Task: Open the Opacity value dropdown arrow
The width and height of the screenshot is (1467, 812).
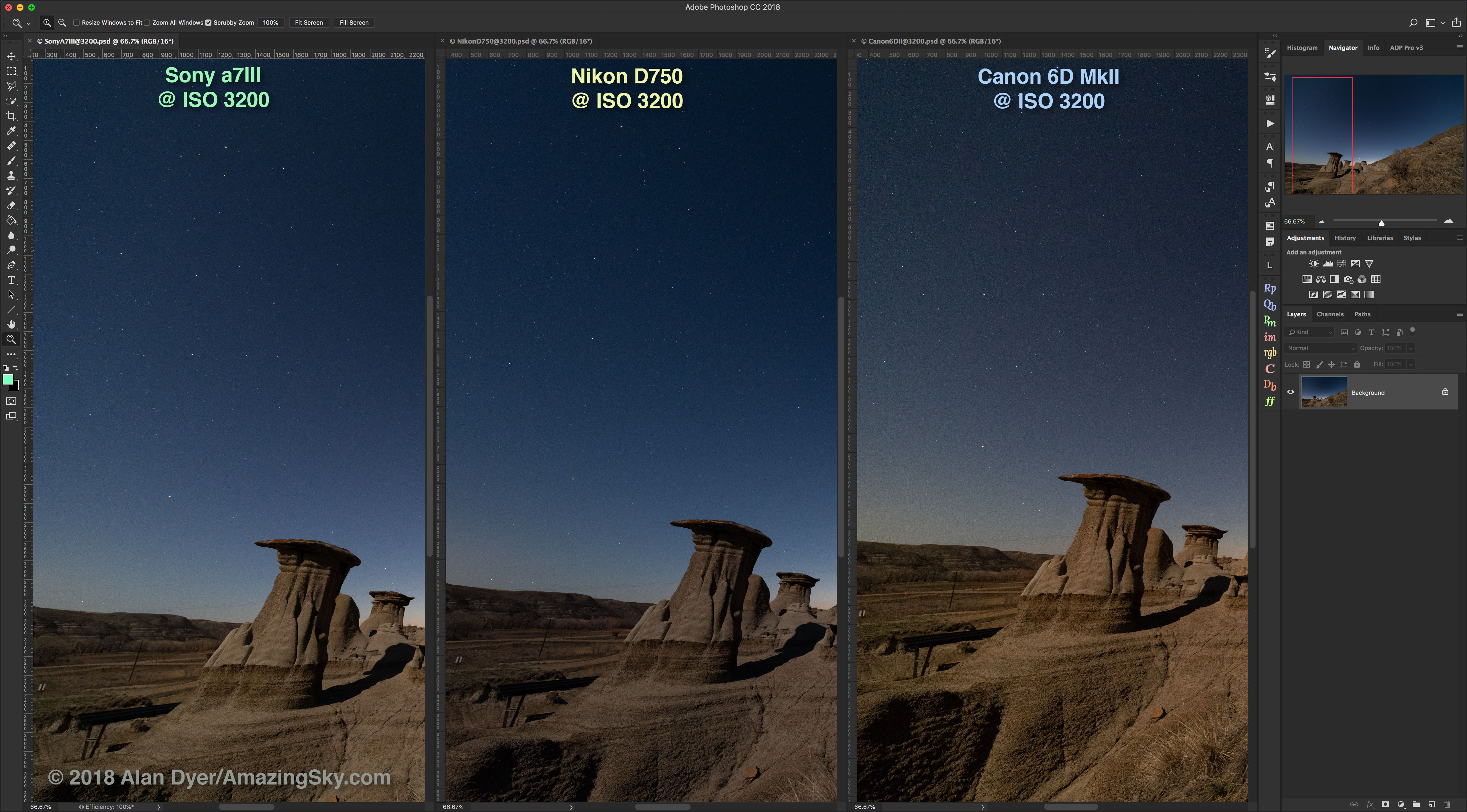Action: coord(1411,348)
